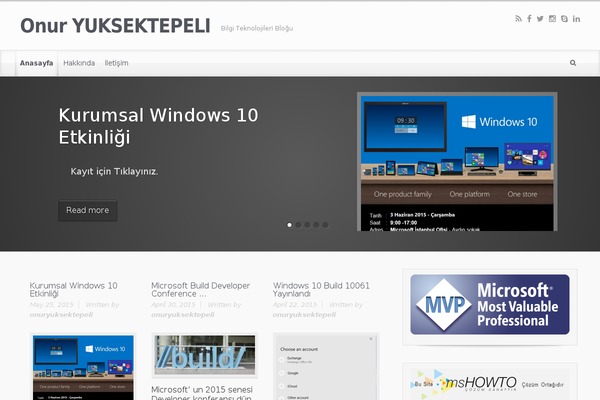Click the Microsoft' un 2015 senesi excerpt
The image size is (600, 400).
202,390
